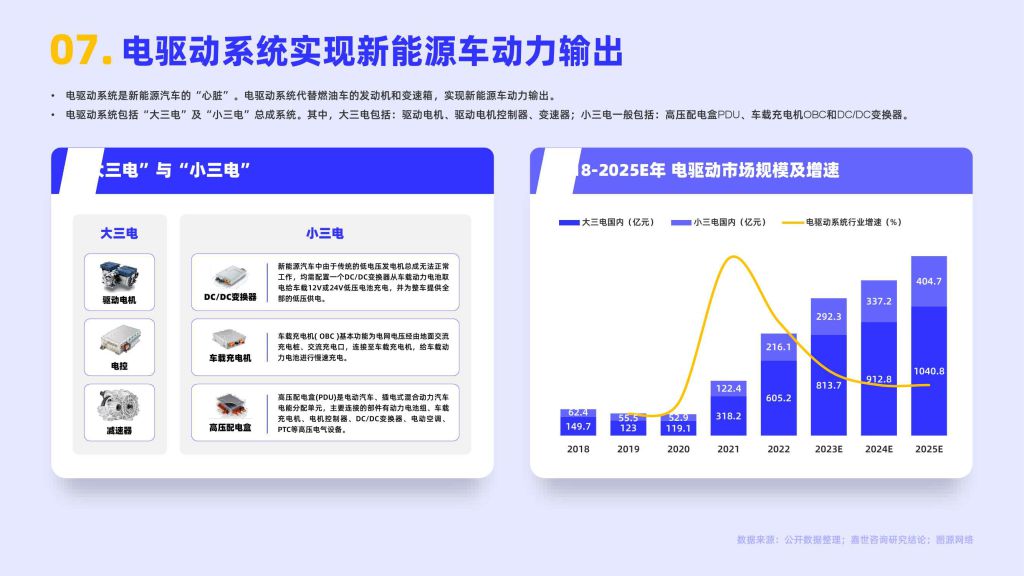Select the 电驱动市场规模及增速 chart title banner
The height and width of the screenshot is (576, 1024).
pos(750,171)
